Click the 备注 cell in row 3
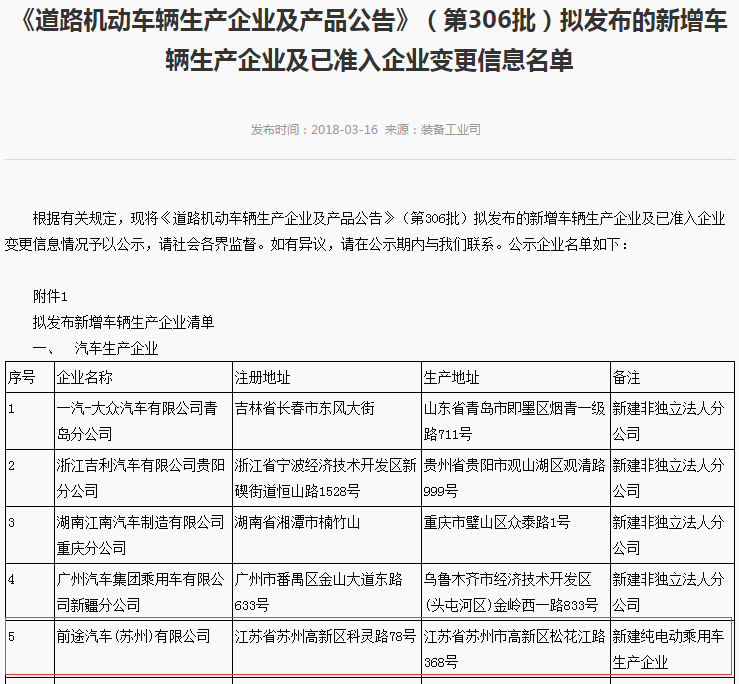The height and width of the screenshot is (684, 739). coord(673,535)
